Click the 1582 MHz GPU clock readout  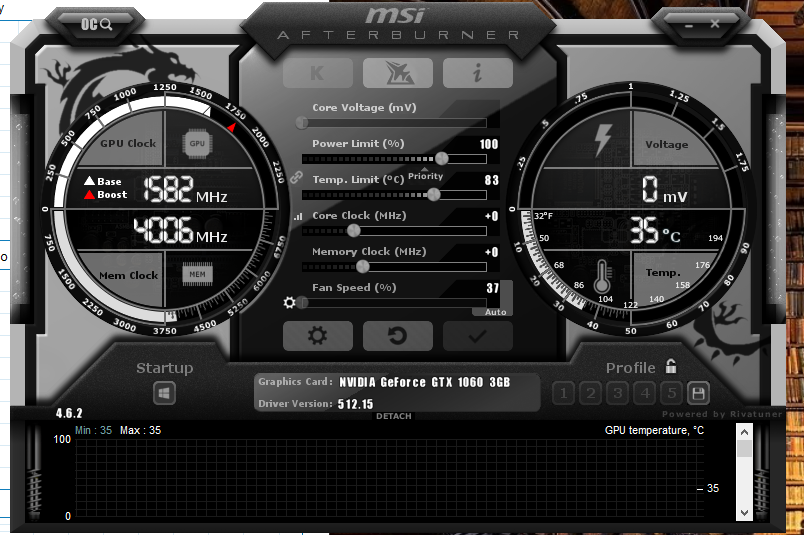(185, 189)
